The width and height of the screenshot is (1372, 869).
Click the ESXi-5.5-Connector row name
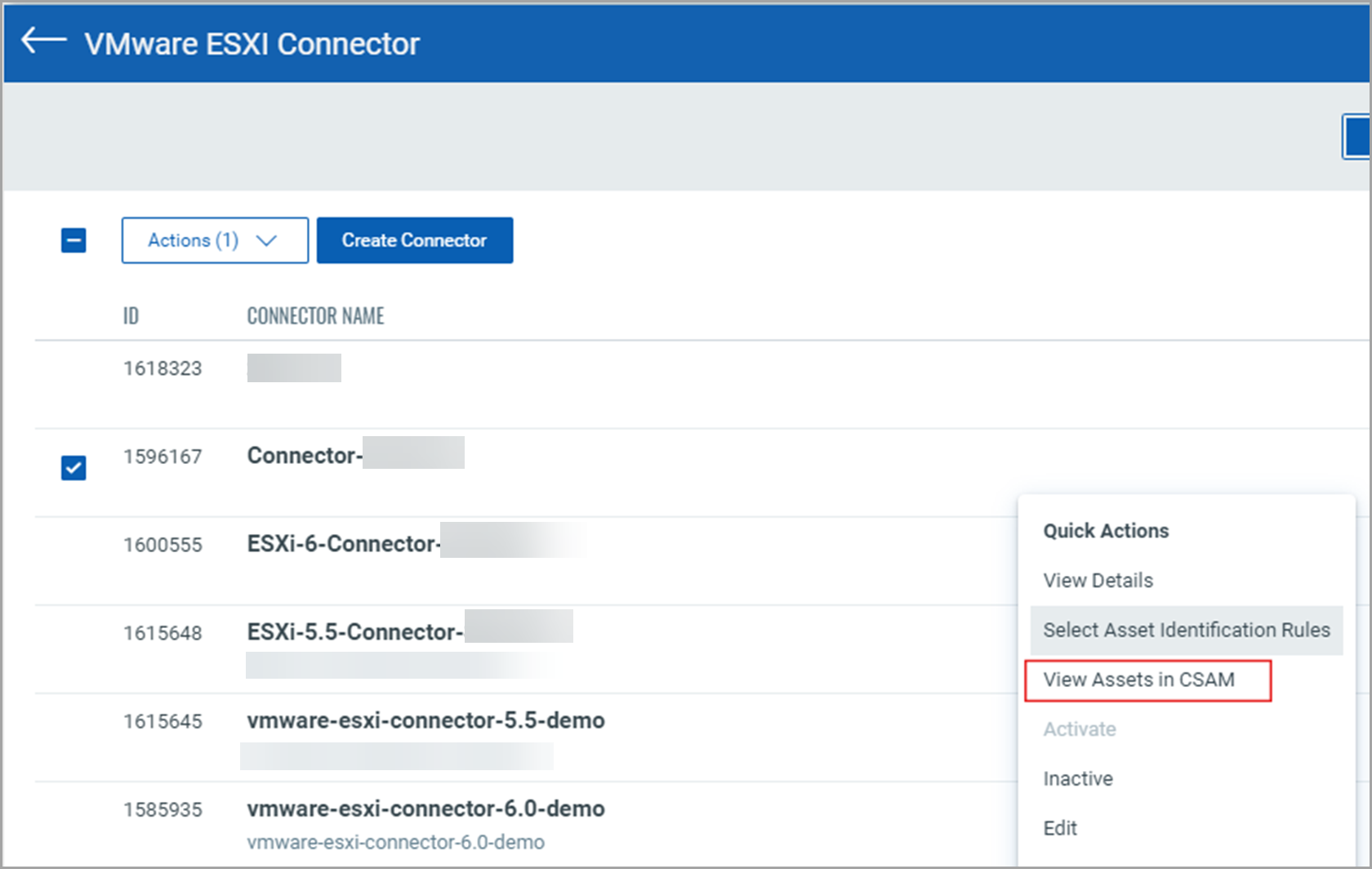point(354,632)
